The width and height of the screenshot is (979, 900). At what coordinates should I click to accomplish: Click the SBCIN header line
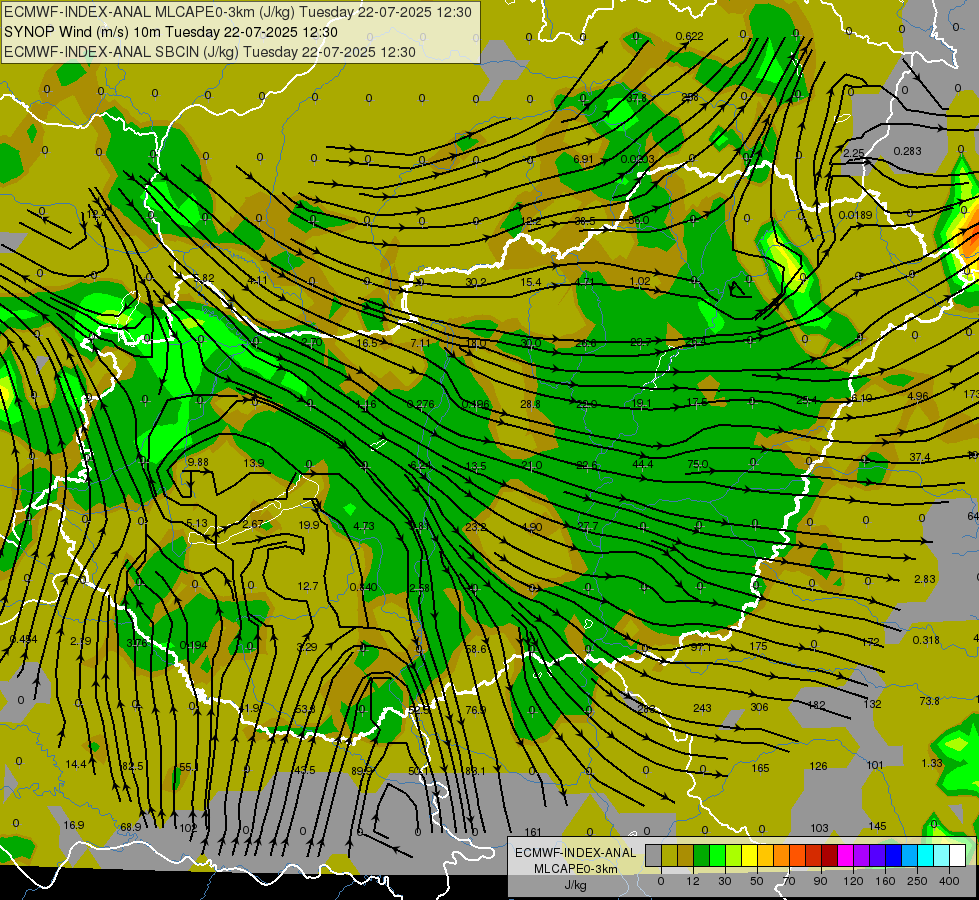(209, 52)
